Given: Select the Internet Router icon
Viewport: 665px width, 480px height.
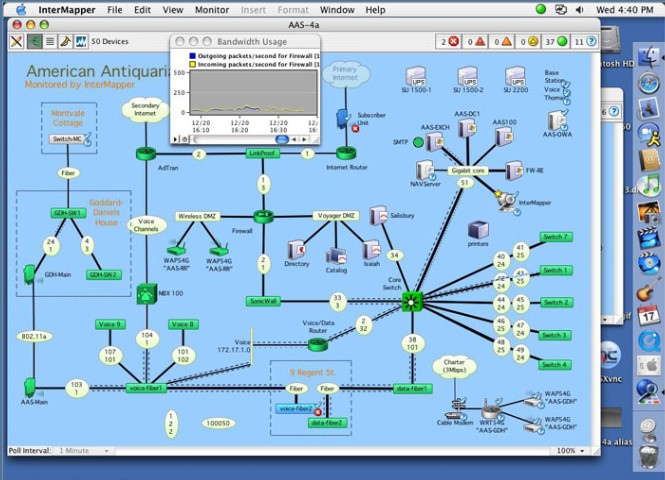Looking at the screenshot, I should [346, 153].
